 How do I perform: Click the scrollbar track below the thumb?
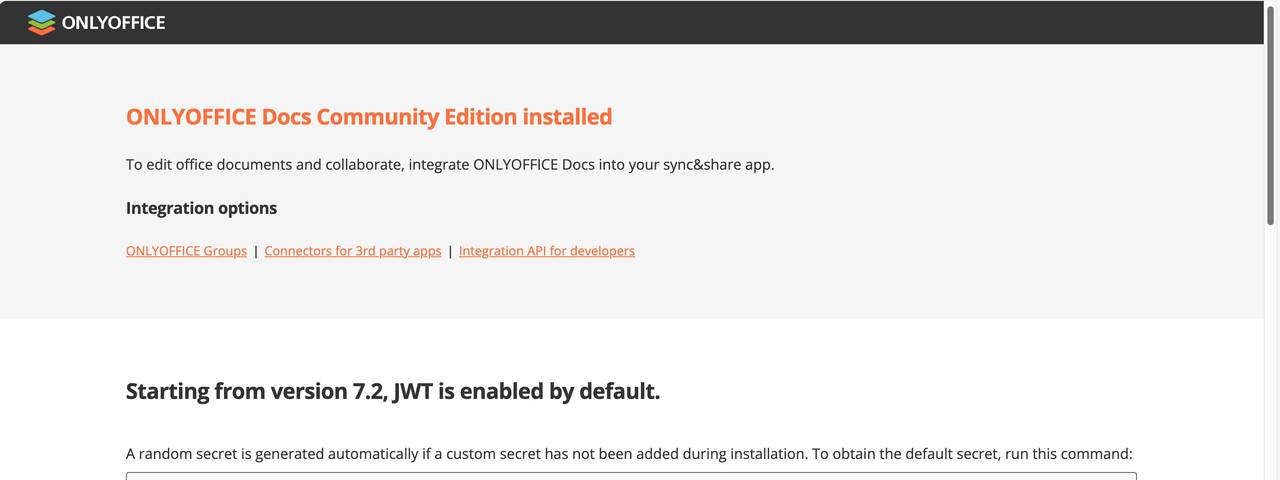click(1271, 360)
